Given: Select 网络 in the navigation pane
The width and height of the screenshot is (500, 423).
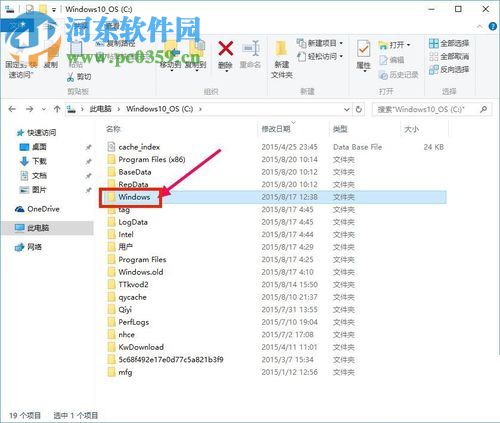Looking at the screenshot, I should click(x=28, y=247).
